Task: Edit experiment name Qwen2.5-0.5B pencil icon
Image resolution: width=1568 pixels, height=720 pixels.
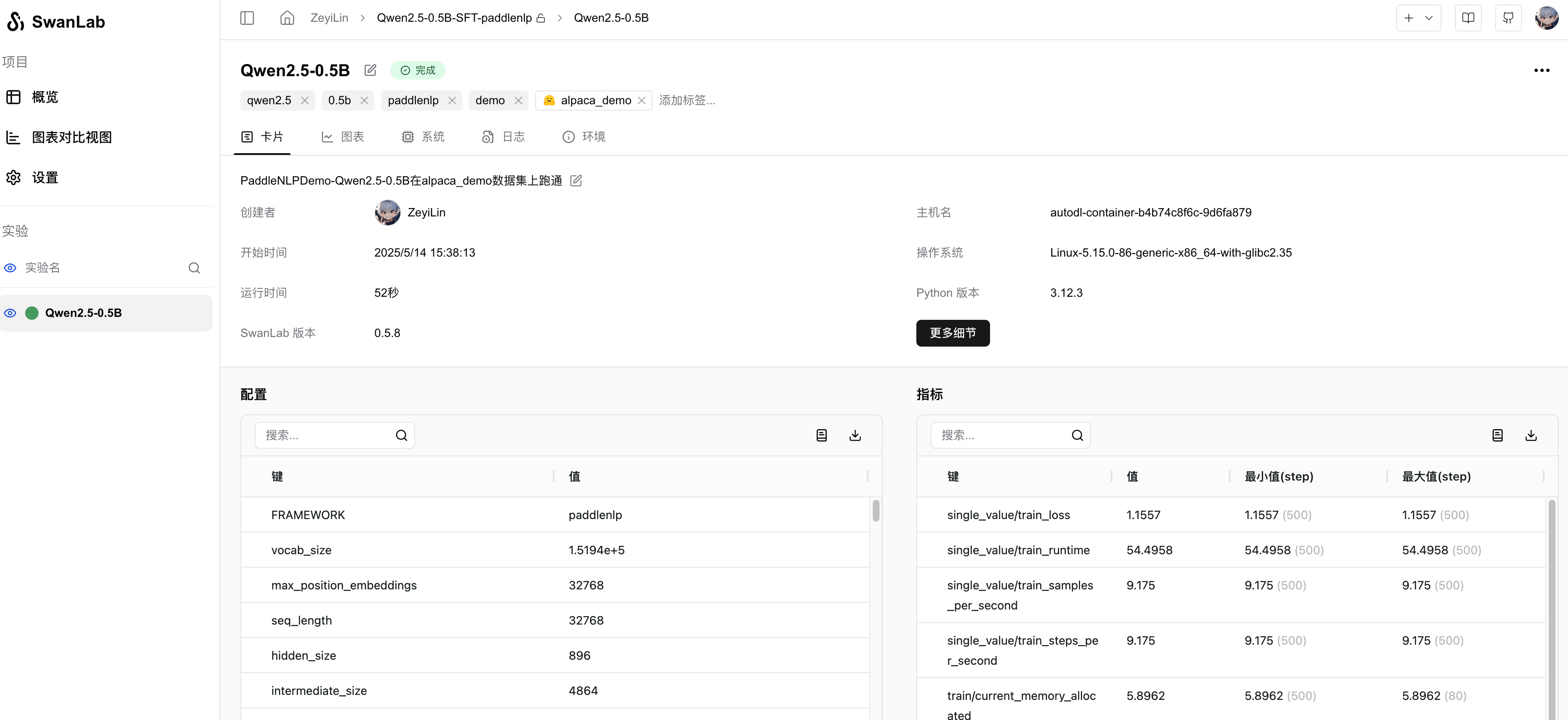Action: pyautogui.click(x=370, y=70)
